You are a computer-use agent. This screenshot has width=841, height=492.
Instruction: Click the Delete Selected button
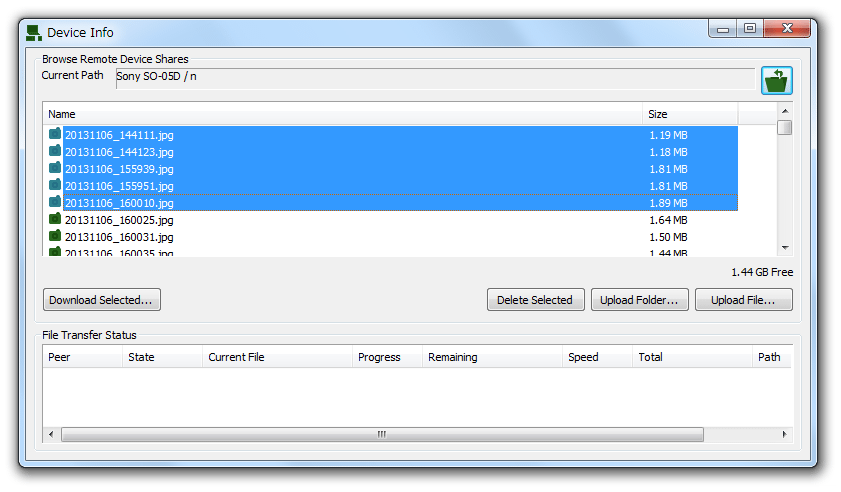pyautogui.click(x=535, y=300)
